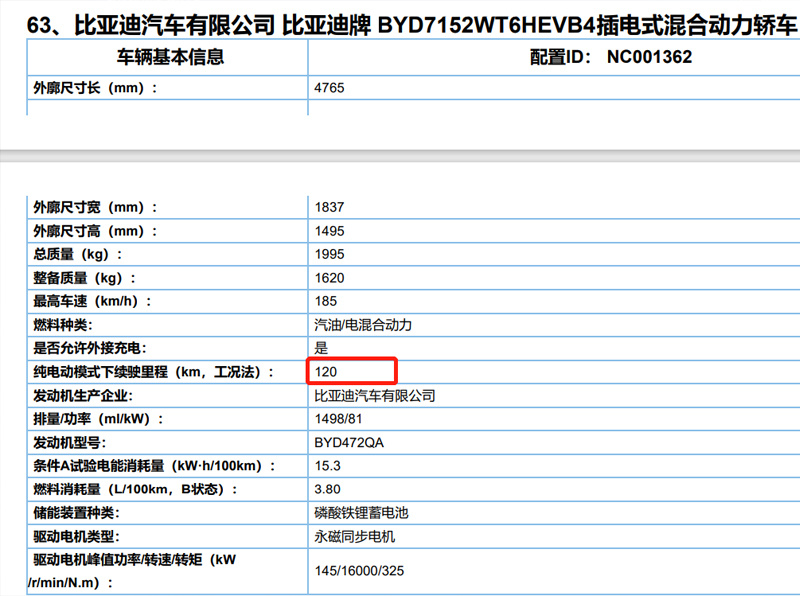Select the 纯电动模式下续驶里程 label
Image resolution: width=800 pixels, height=596 pixels.
point(153,371)
